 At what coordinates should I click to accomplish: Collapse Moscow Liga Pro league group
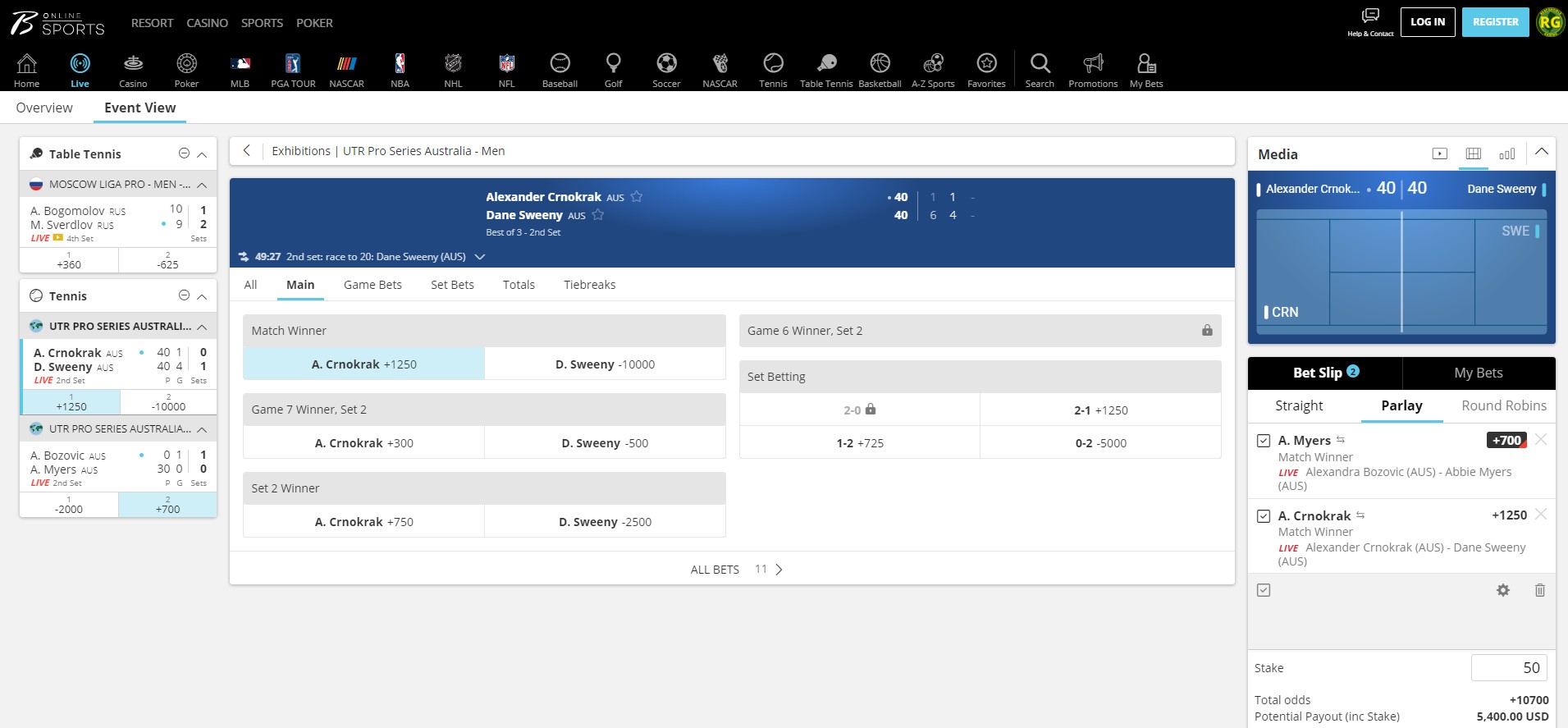click(x=202, y=185)
